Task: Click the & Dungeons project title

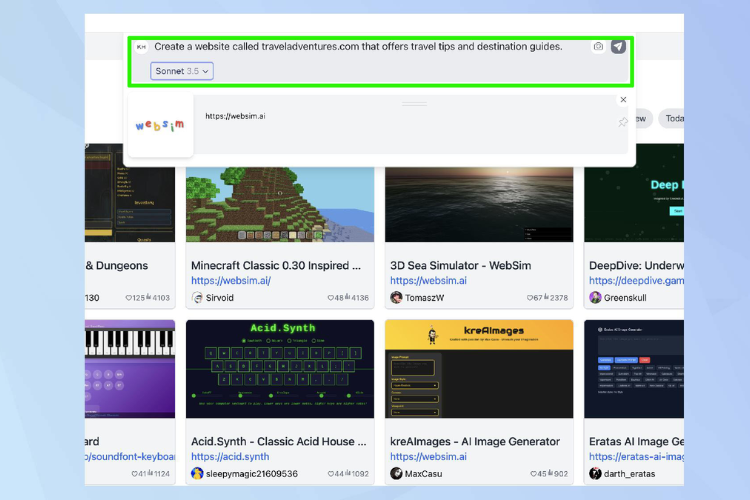Action: pos(117,266)
